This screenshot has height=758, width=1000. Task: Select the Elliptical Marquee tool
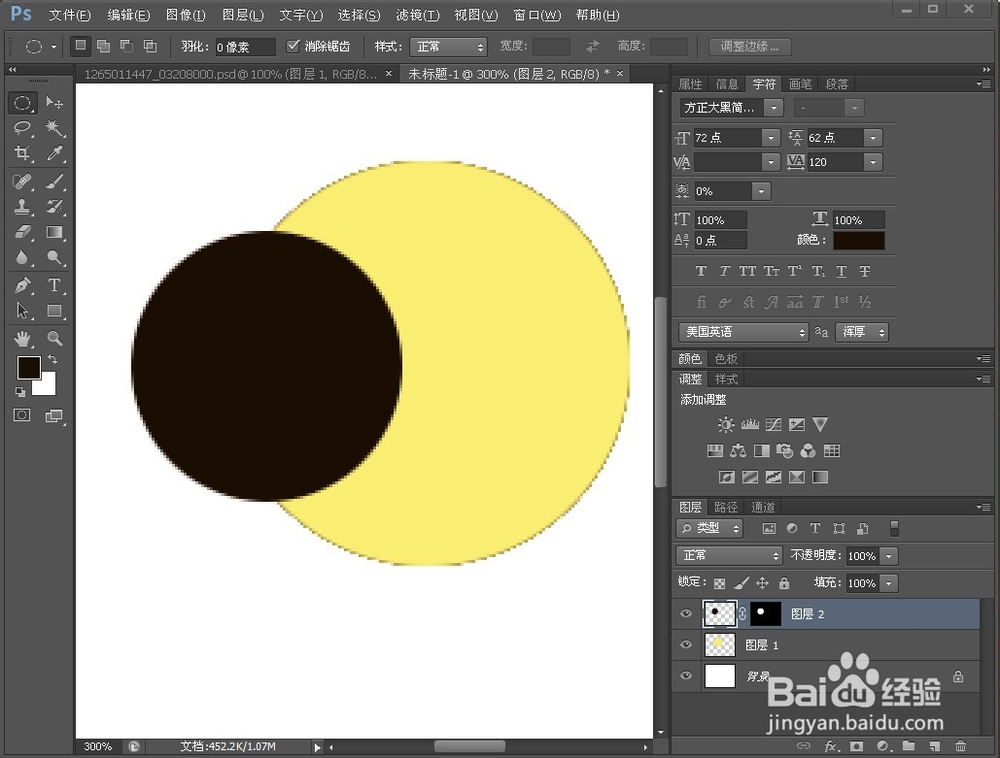point(22,103)
